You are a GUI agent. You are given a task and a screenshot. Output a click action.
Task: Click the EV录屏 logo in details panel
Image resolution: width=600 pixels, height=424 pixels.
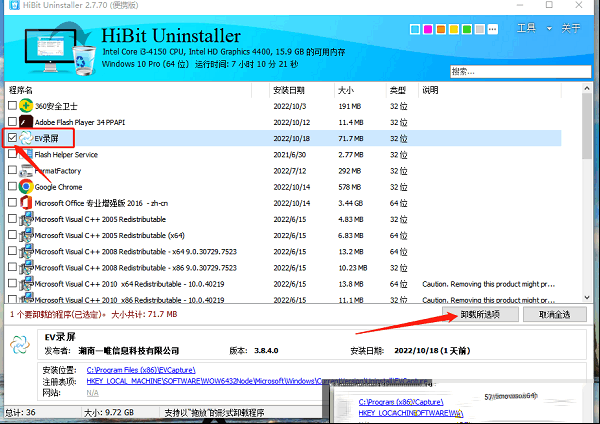point(20,344)
